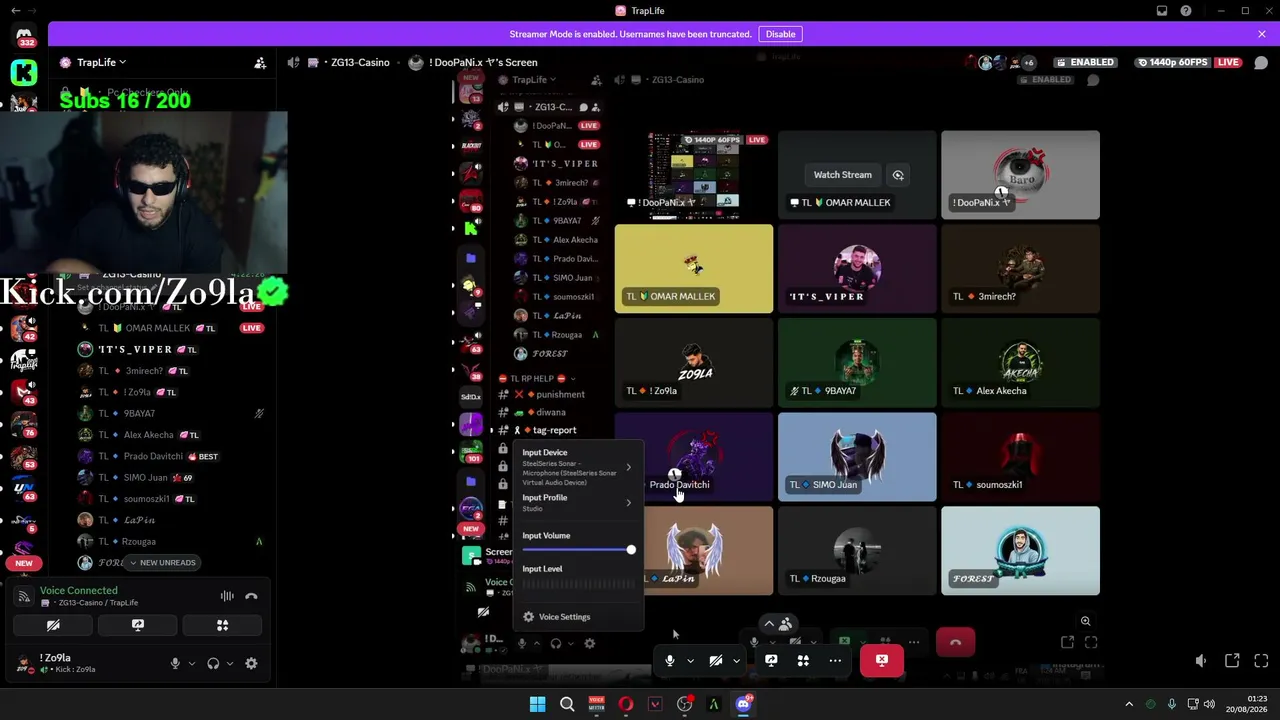The image size is (1280, 720).
Task: Click the invite people icon beside TrapLife
Action: pyautogui.click(x=260, y=62)
